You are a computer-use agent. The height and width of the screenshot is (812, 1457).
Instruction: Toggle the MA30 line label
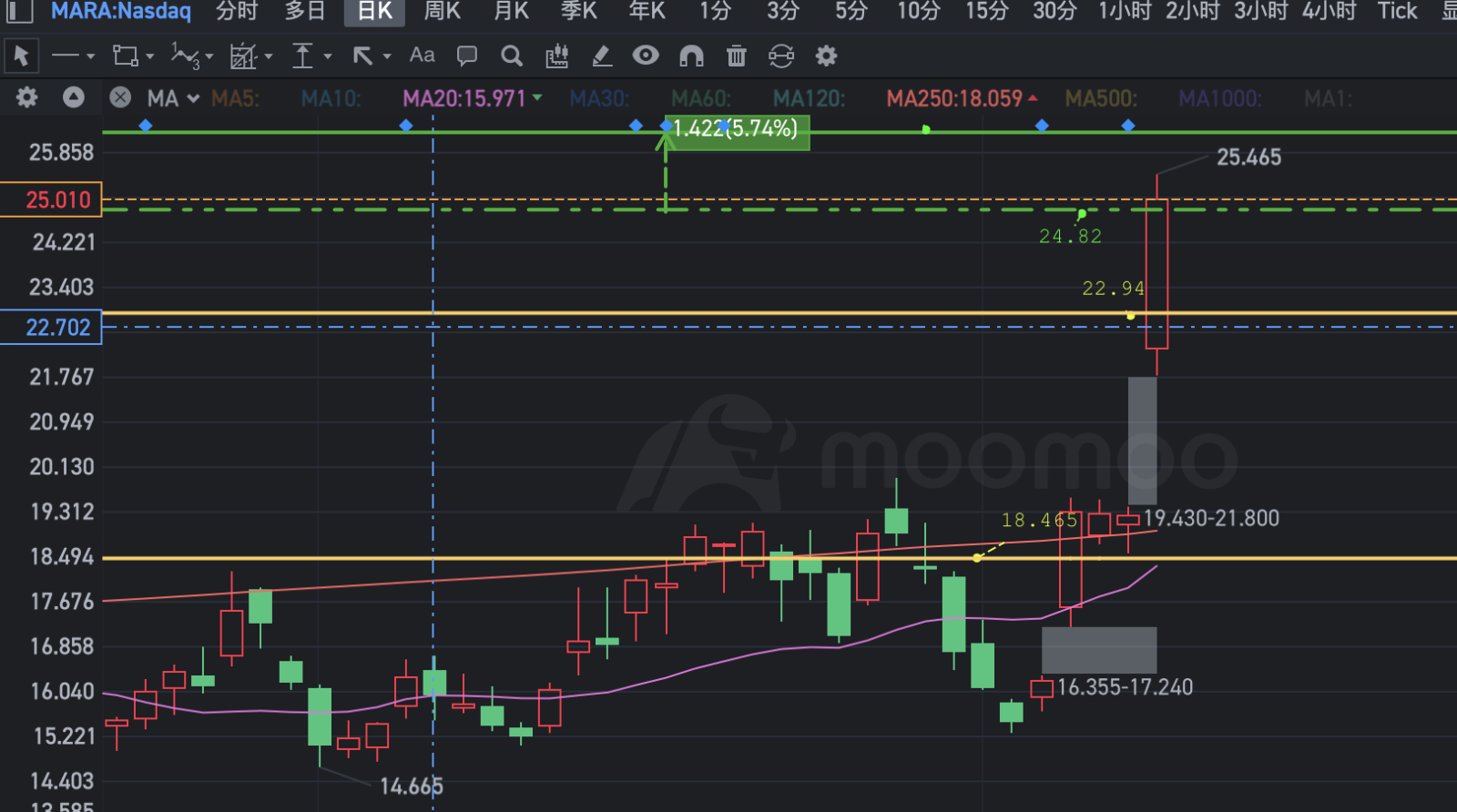click(599, 98)
